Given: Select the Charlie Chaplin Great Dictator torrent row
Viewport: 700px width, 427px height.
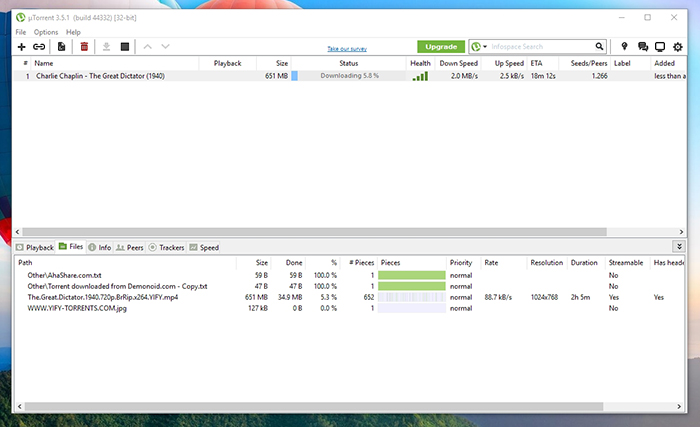Looking at the screenshot, I should pos(350,76).
